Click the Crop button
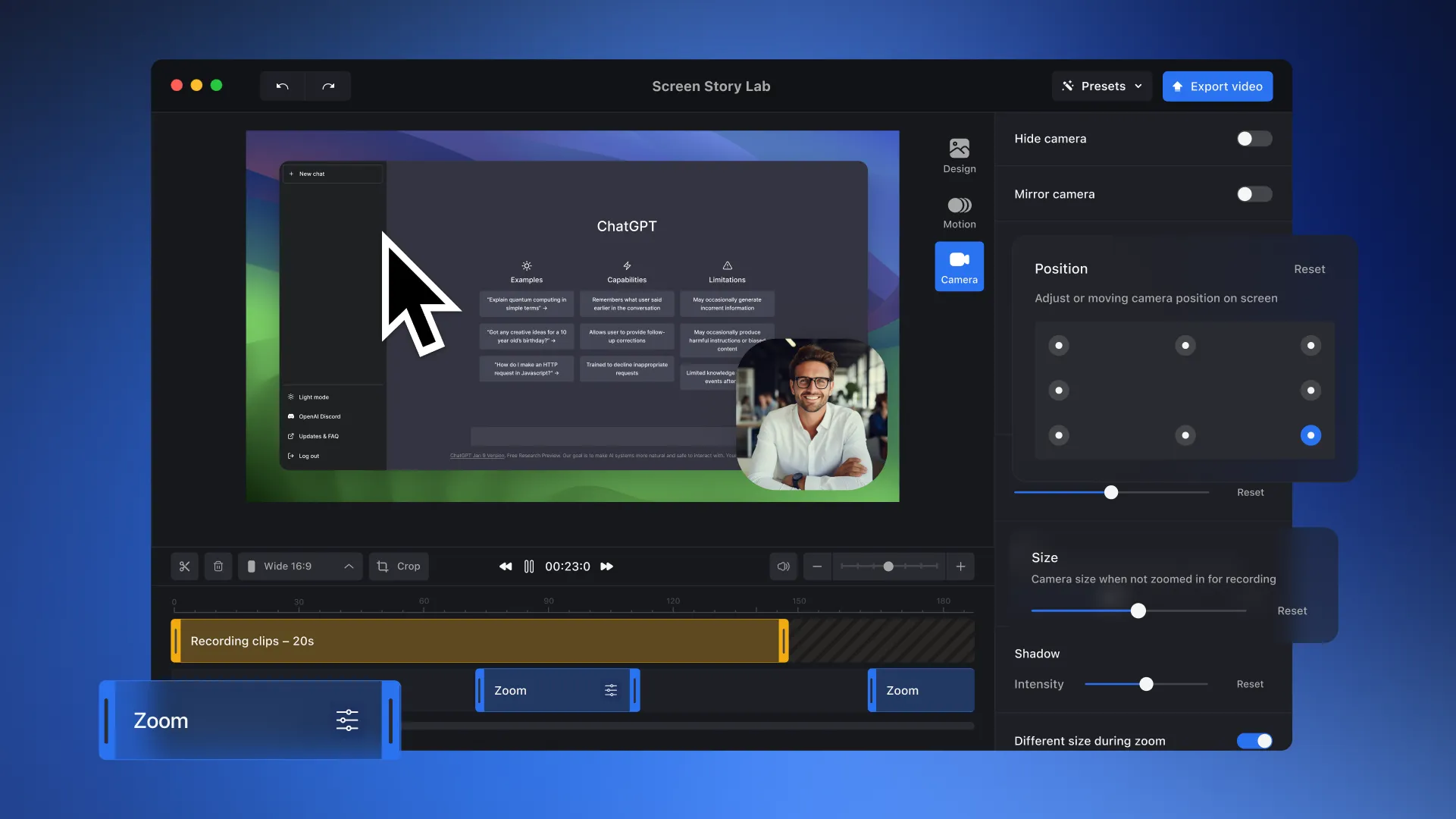 [399, 566]
